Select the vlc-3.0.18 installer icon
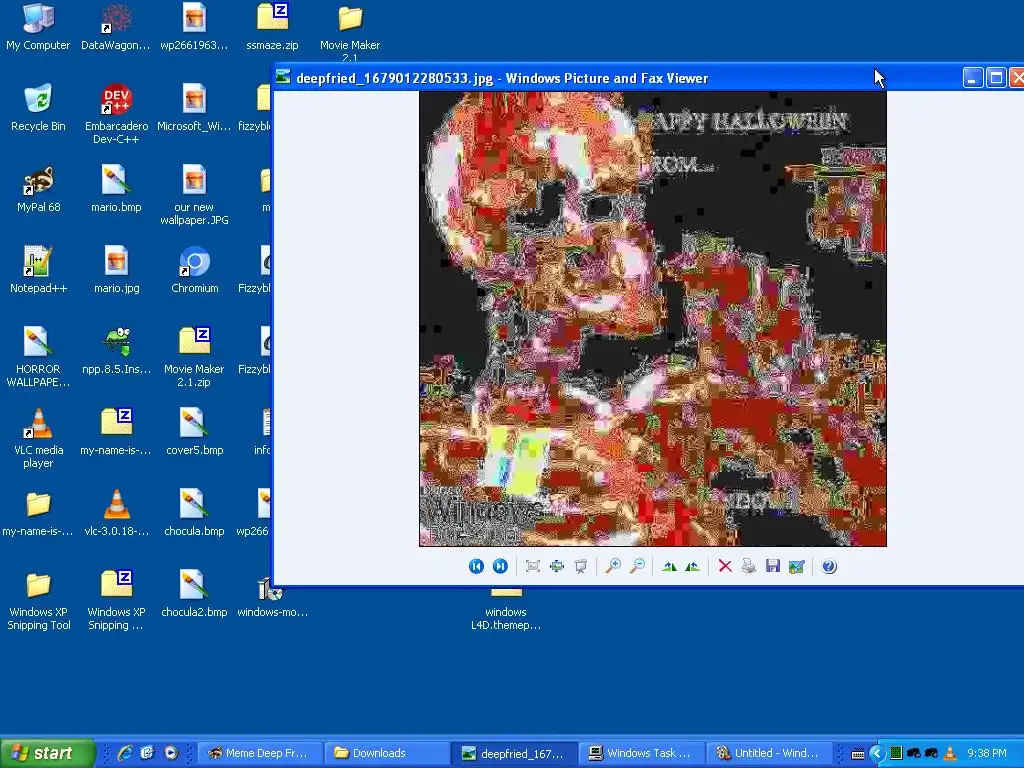This screenshot has height=768, width=1024. 116,513
